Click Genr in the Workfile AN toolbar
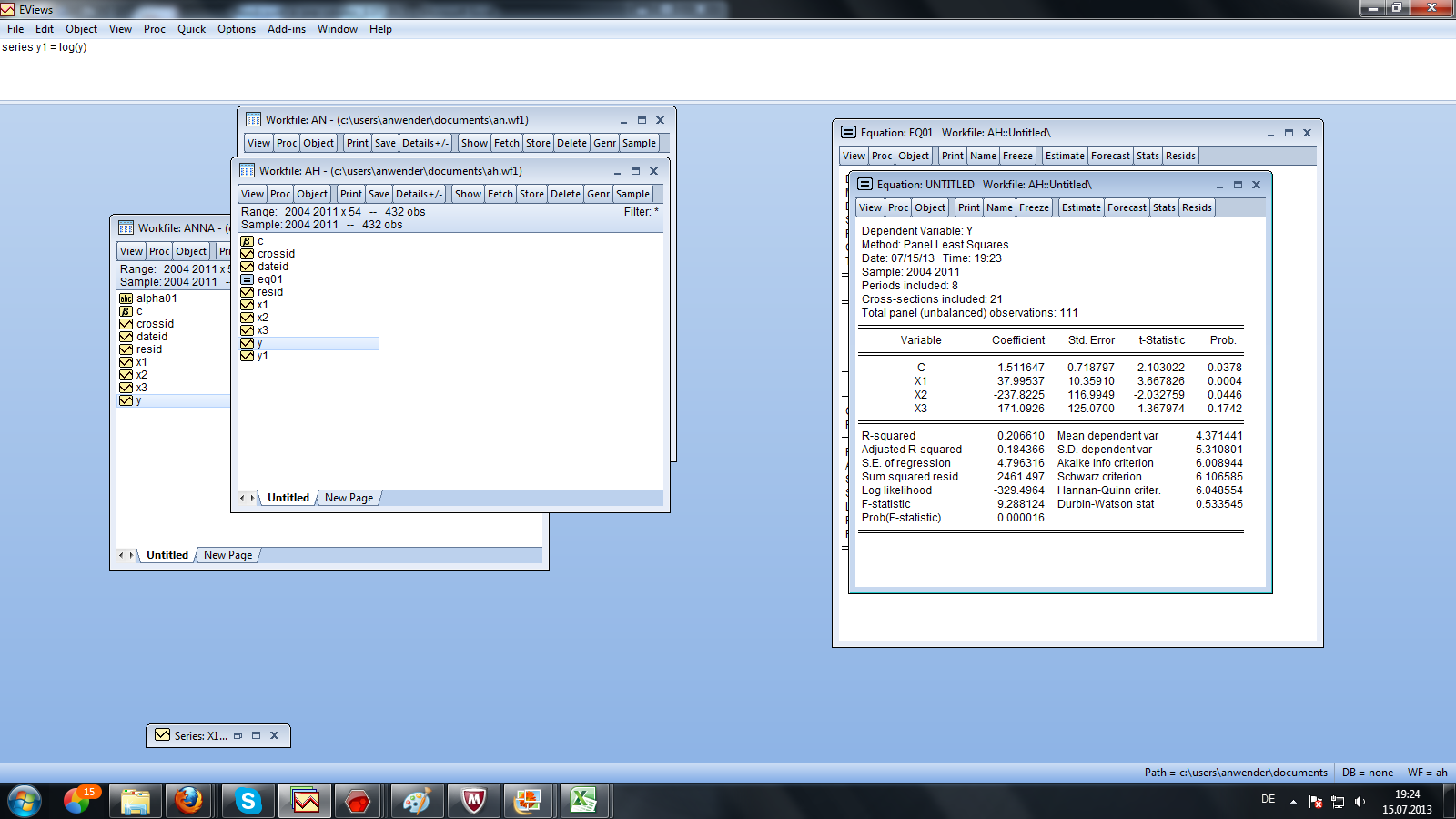The height and width of the screenshot is (819, 1456). click(x=604, y=143)
